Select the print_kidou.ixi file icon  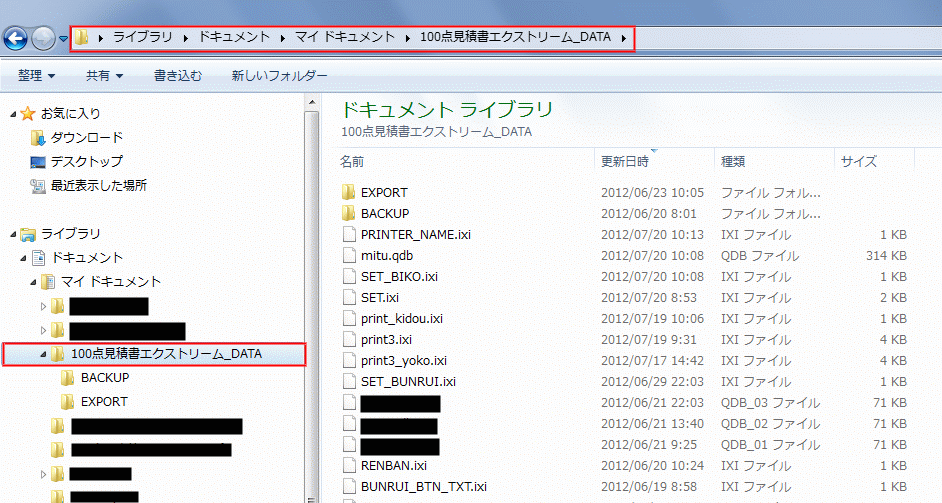[349, 319]
